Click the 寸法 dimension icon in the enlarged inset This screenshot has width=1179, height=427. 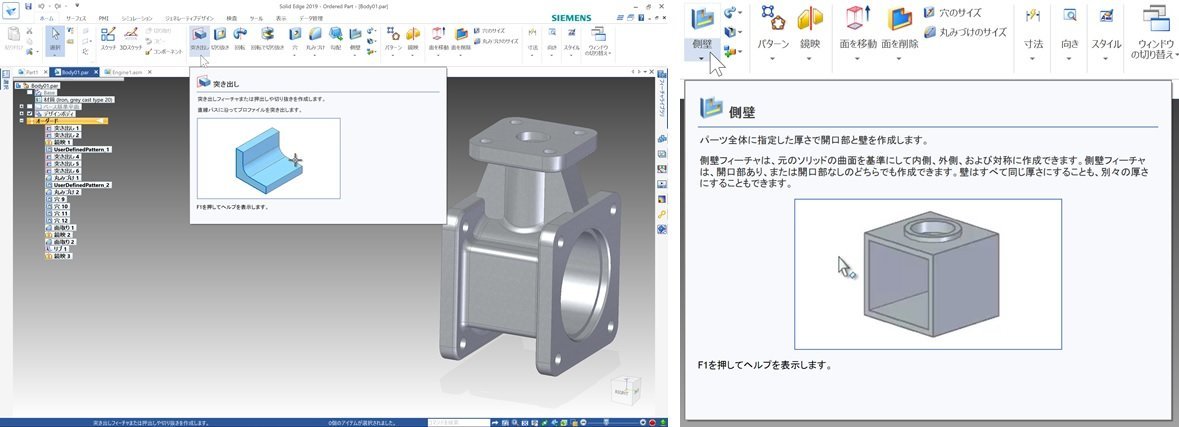pos(1033,17)
